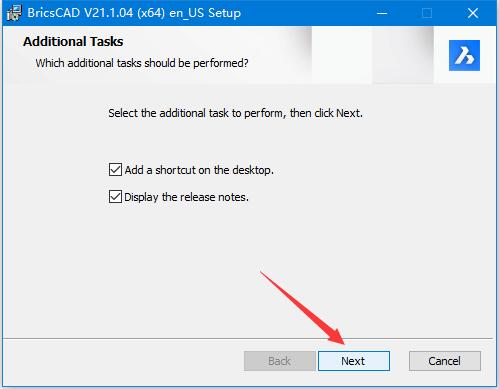Proceed with the Next button
The height and width of the screenshot is (389, 499).
coord(354,361)
